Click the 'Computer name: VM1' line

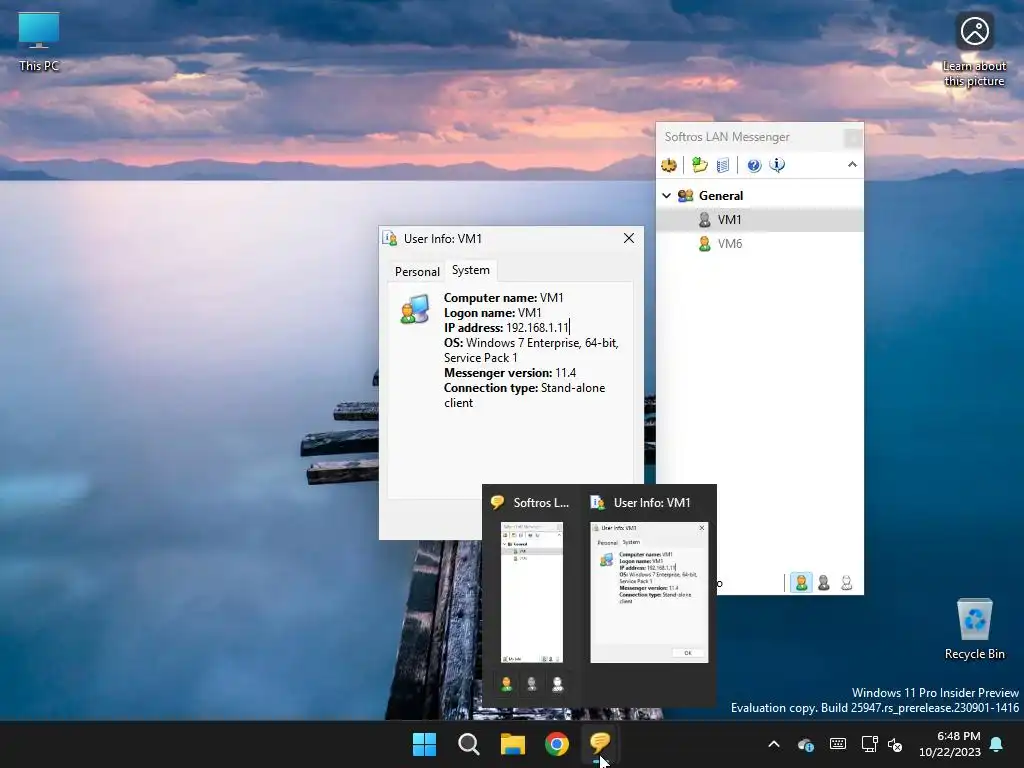pos(504,298)
